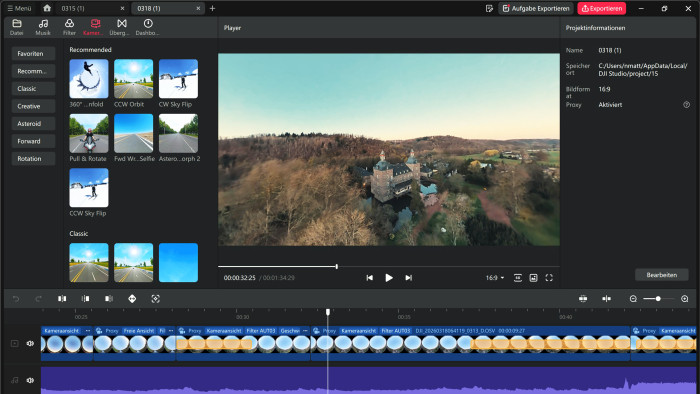Image resolution: width=700 pixels, height=394 pixels.
Task: Trim clip right of playhead
Action: click(108, 299)
